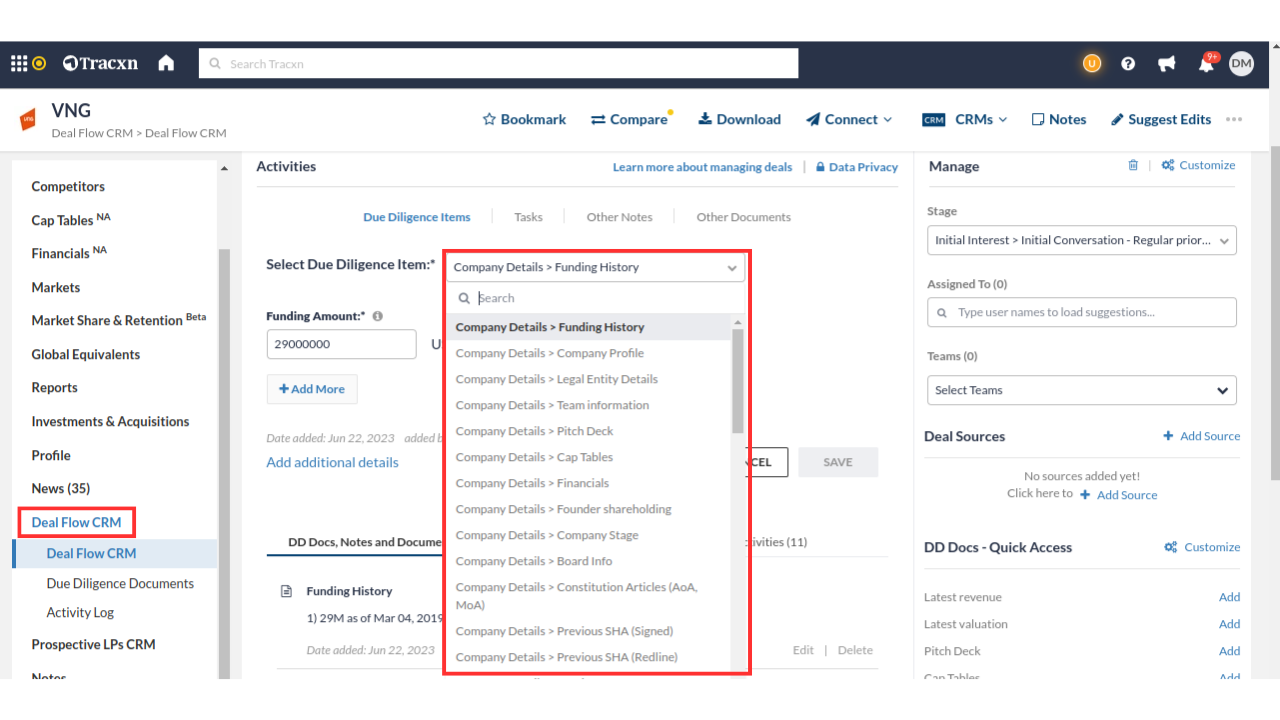Open the DM user profile avatar

click(1241, 63)
